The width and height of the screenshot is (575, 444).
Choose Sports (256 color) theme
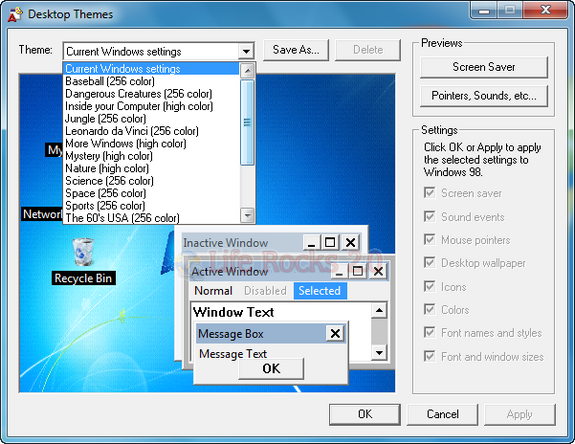[151, 205]
